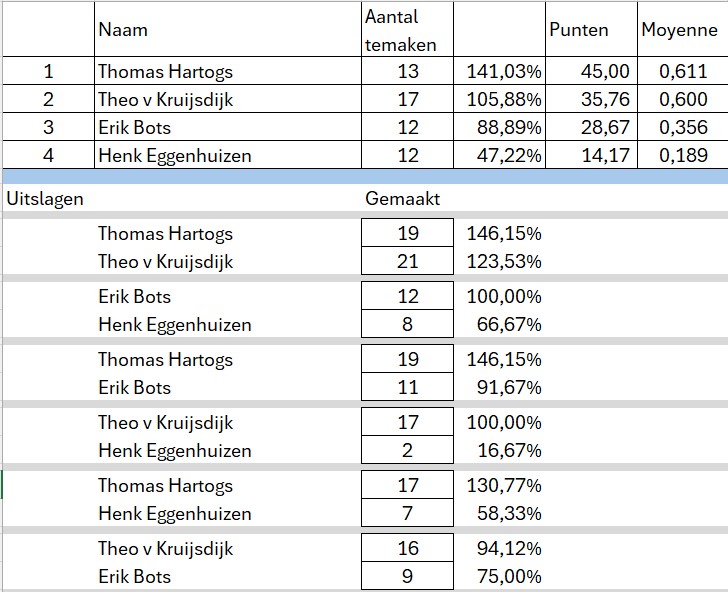Click the Aantal temaken header cell
The width and height of the screenshot is (728, 592).
coord(407,30)
